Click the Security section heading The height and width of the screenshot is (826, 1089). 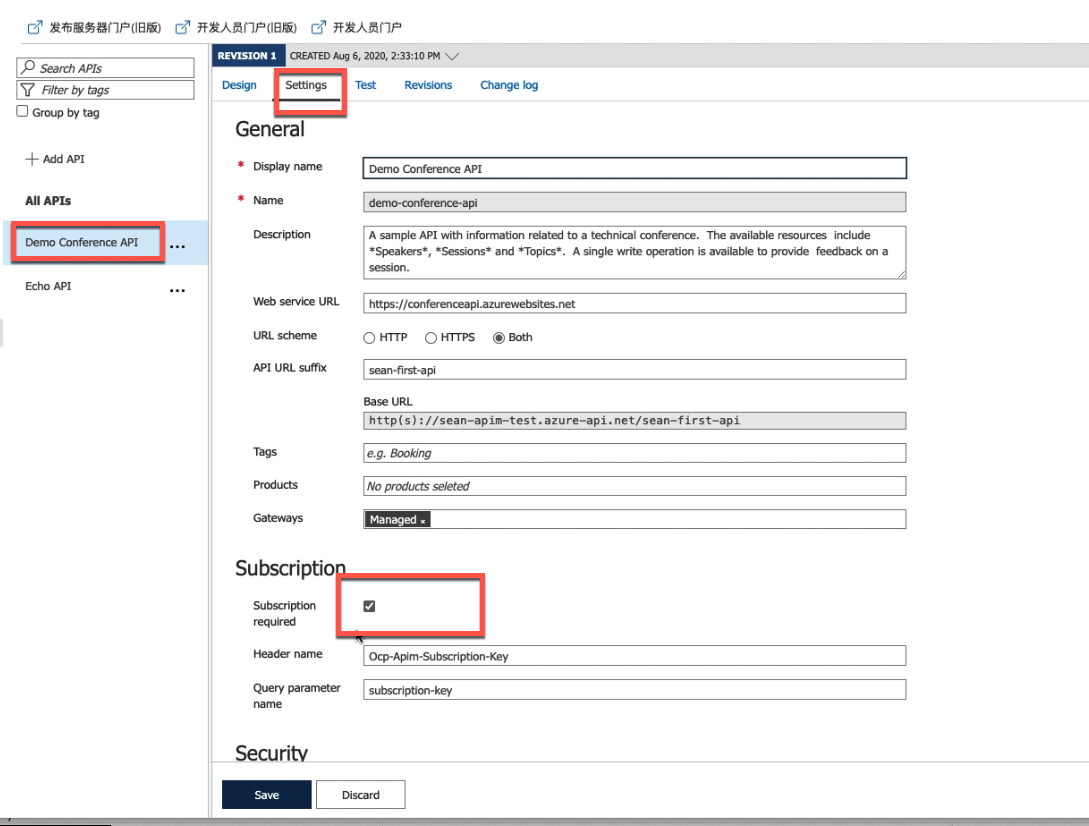272,753
